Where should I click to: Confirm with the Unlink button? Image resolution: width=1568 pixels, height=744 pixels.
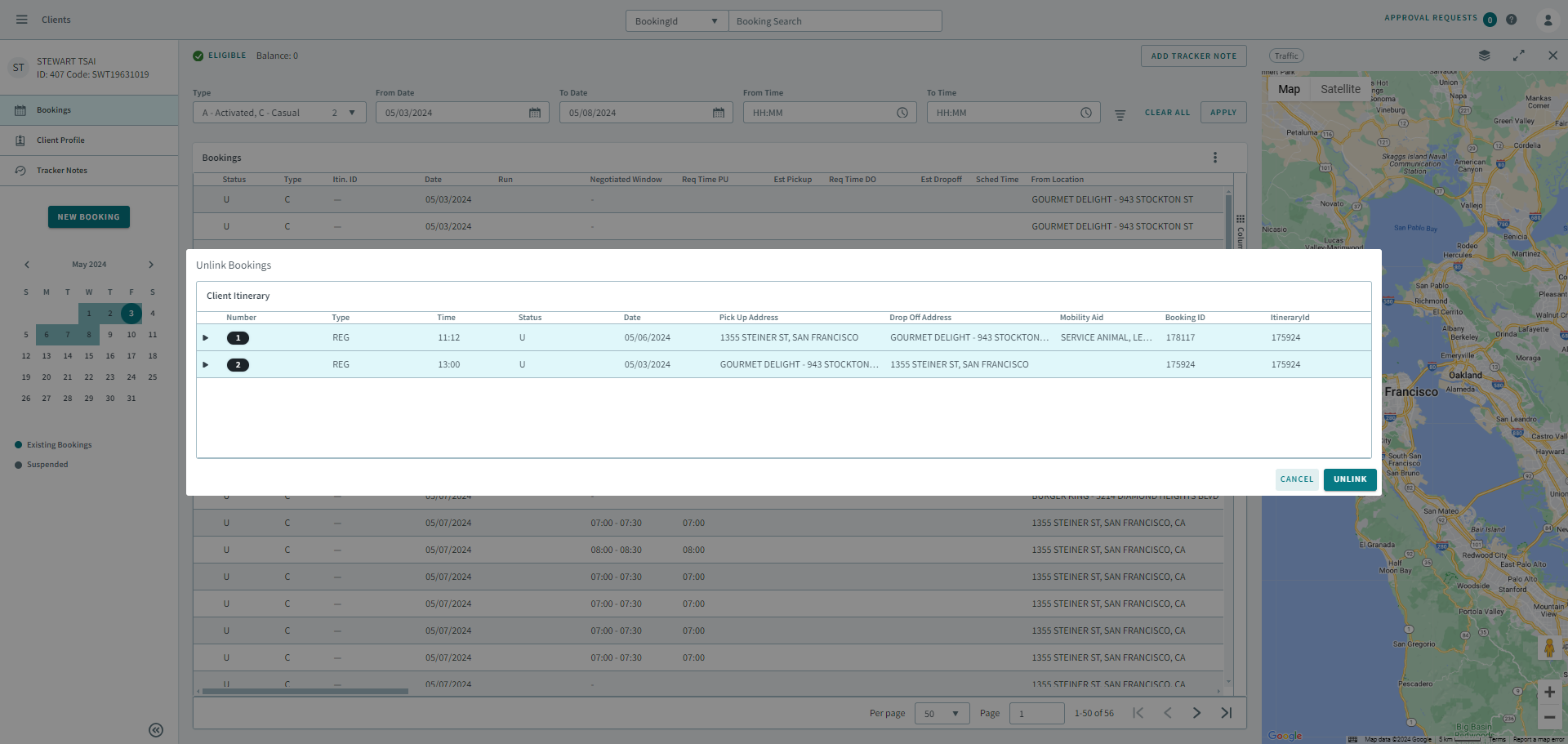coord(1349,479)
